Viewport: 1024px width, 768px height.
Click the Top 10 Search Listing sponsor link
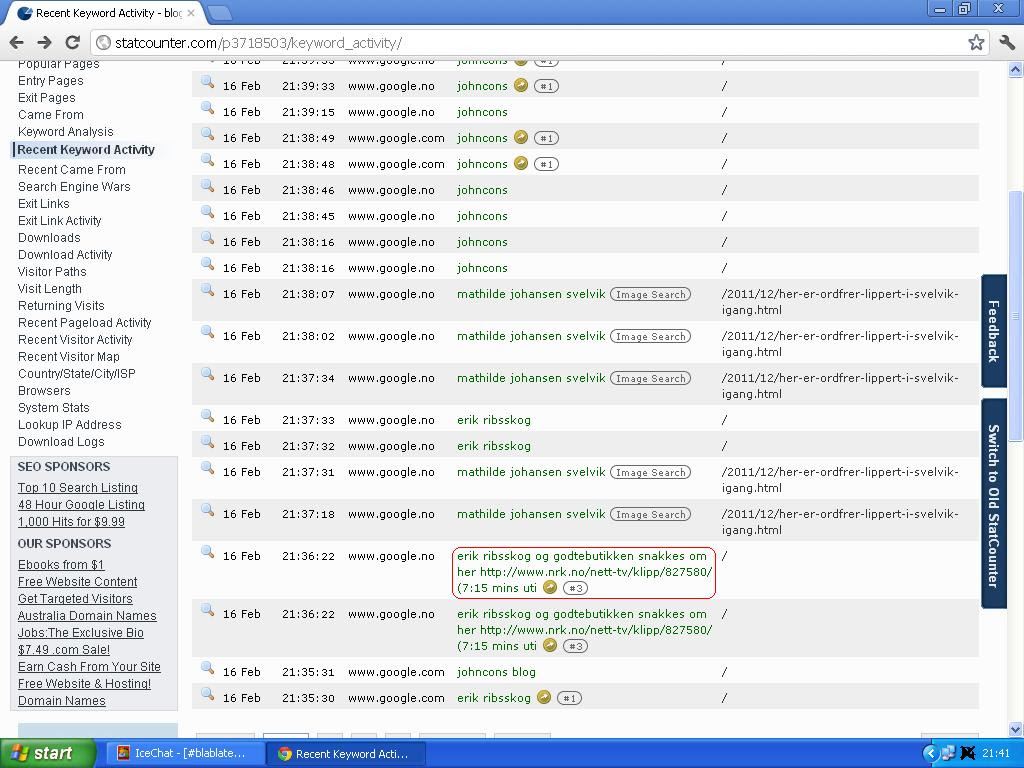(x=78, y=488)
